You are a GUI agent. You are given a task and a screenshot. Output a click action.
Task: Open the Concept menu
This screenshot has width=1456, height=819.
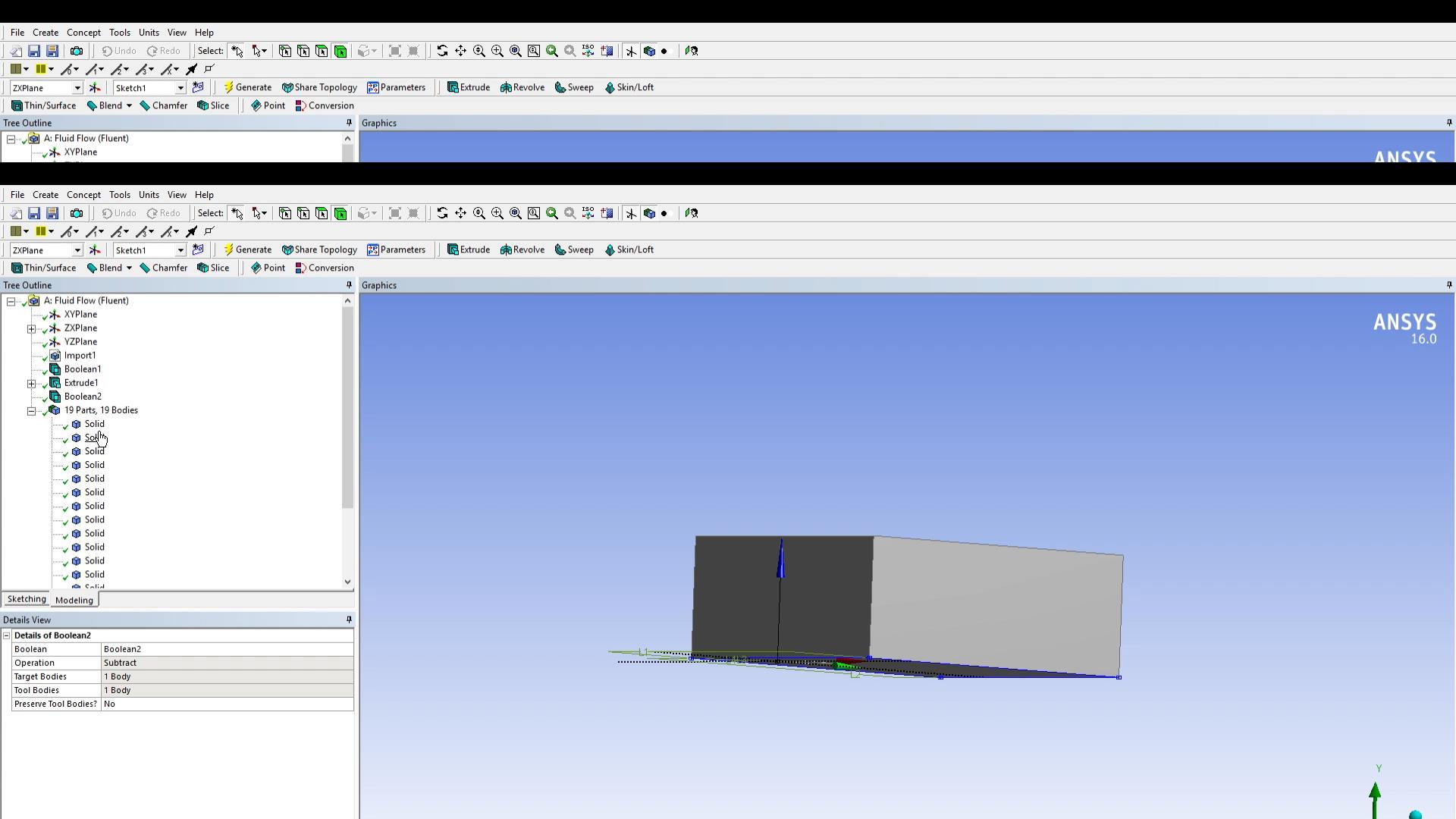point(83,195)
